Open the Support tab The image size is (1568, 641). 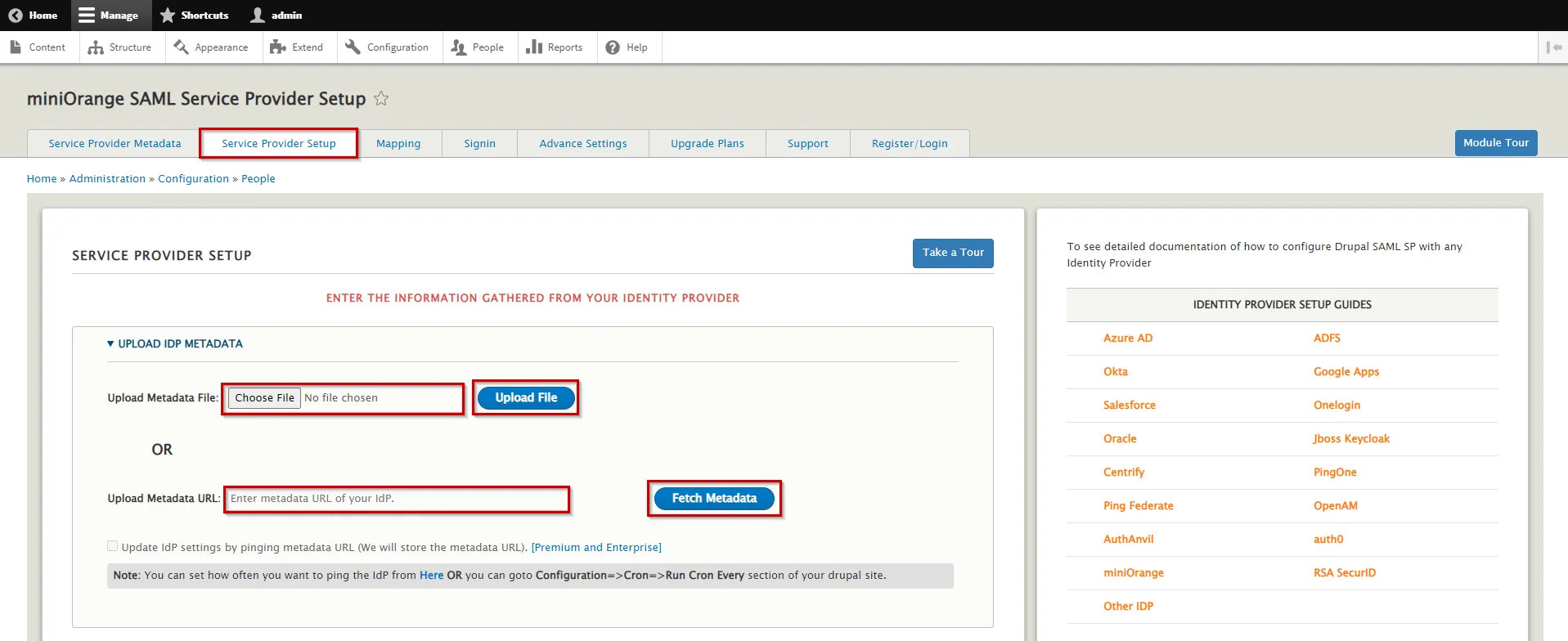(x=808, y=143)
